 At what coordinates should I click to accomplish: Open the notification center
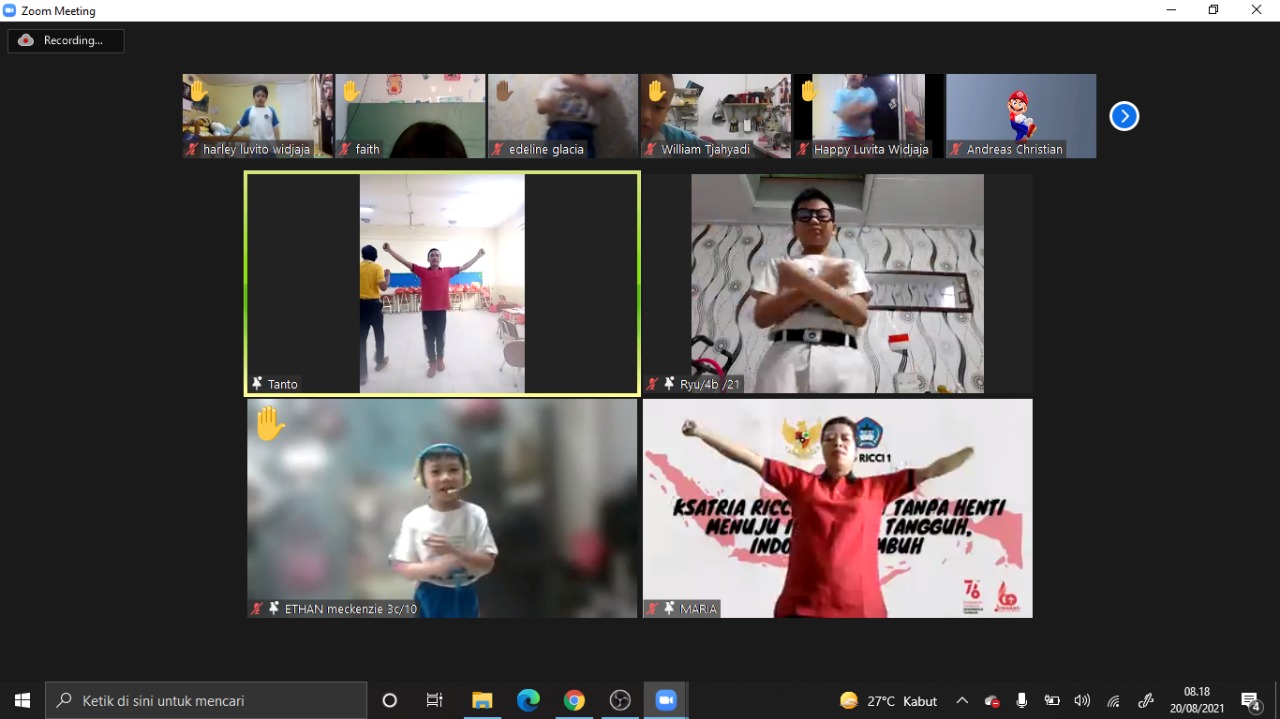coord(1250,701)
